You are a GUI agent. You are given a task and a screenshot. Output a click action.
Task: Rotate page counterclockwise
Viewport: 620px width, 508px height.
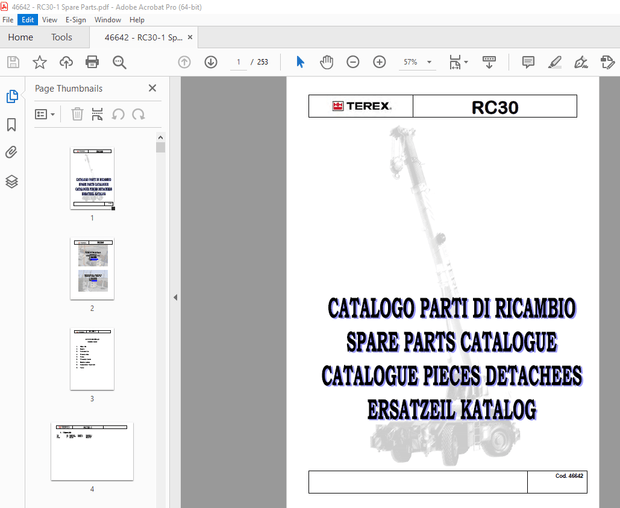tap(118, 115)
